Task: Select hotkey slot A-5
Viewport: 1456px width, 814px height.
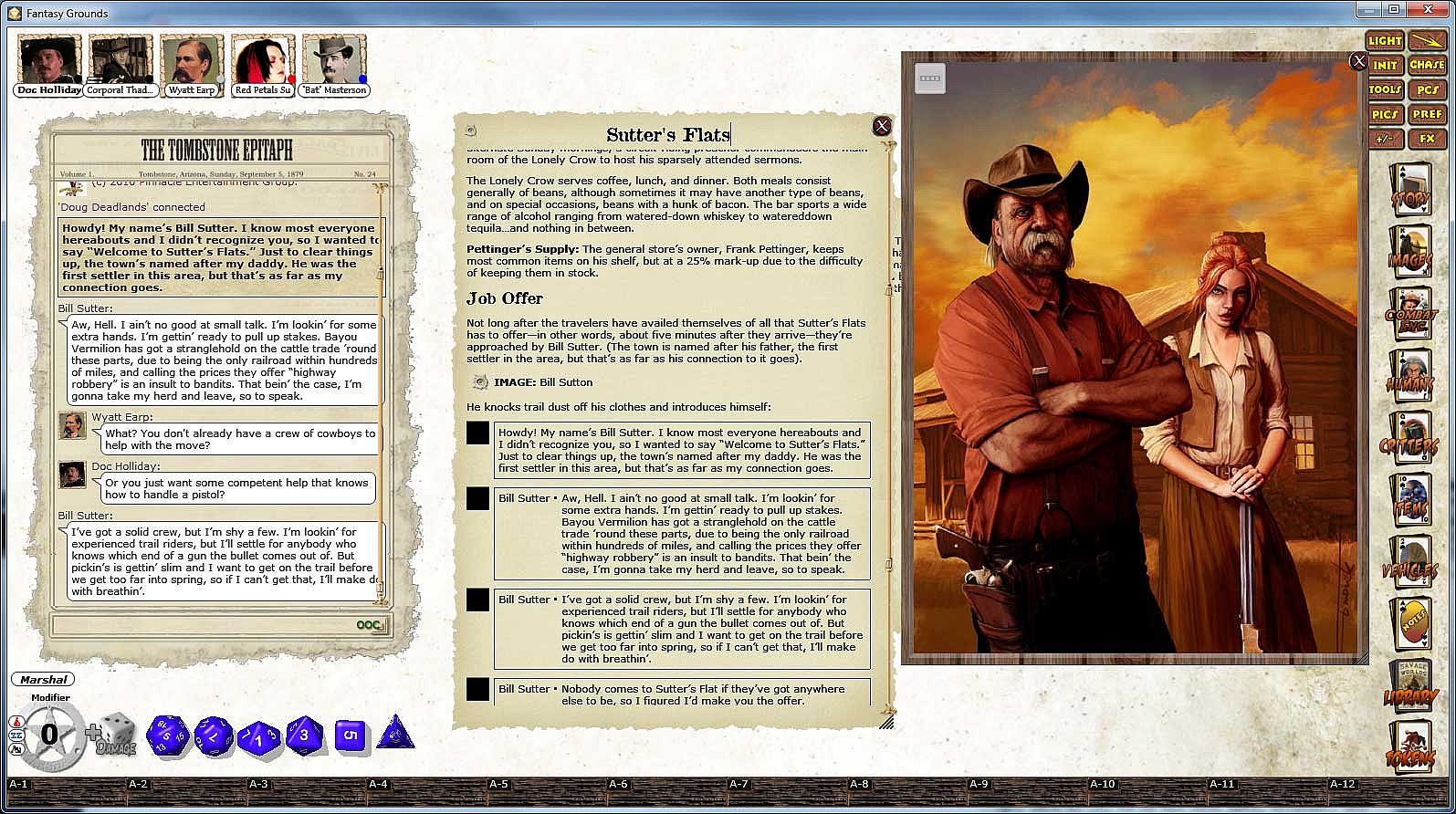Action: coord(498,784)
